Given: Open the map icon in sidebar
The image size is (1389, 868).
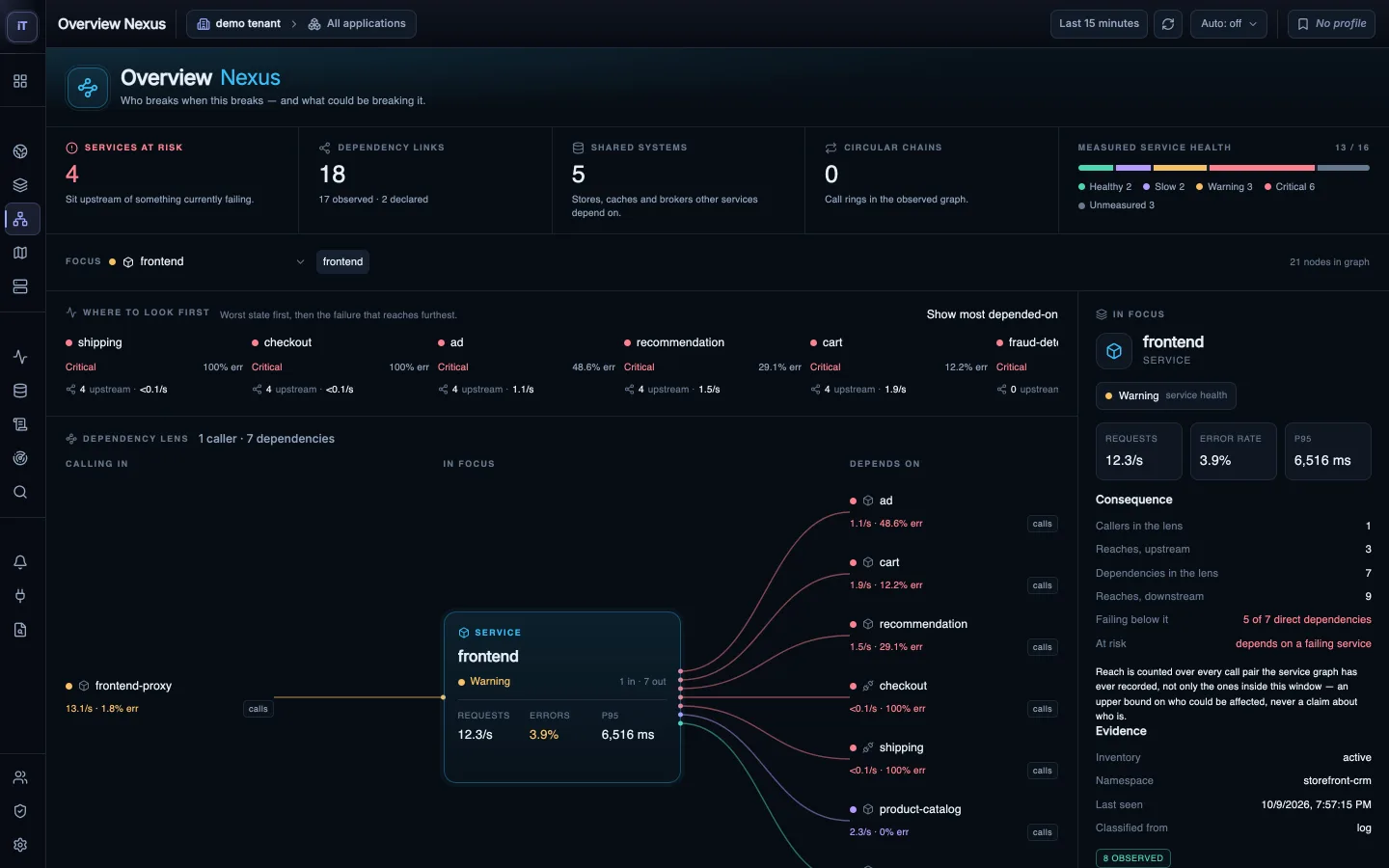Looking at the screenshot, I should pos(20,253).
